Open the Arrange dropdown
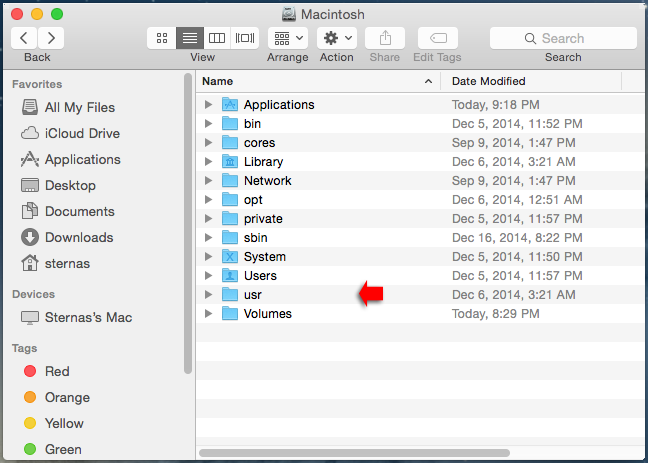 (x=288, y=38)
